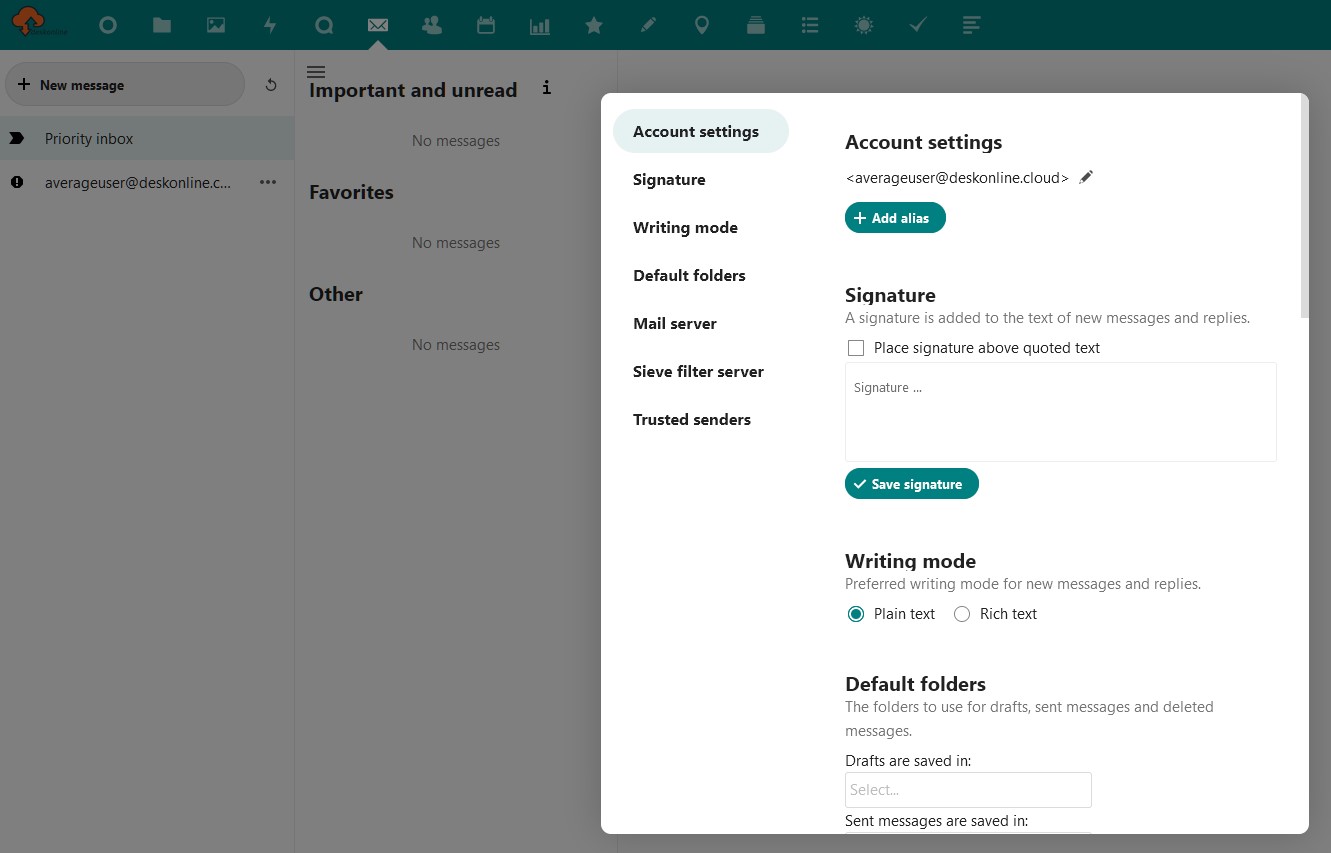The height and width of the screenshot is (853, 1331).
Task: Click the Add alias button
Action: pyautogui.click(x=895, y=218)
